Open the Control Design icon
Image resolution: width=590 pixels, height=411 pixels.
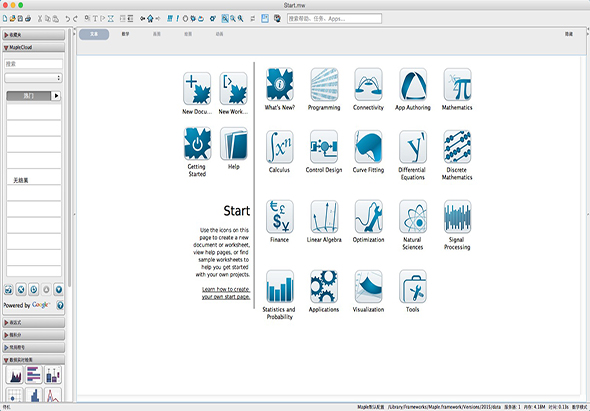[324, 147]
